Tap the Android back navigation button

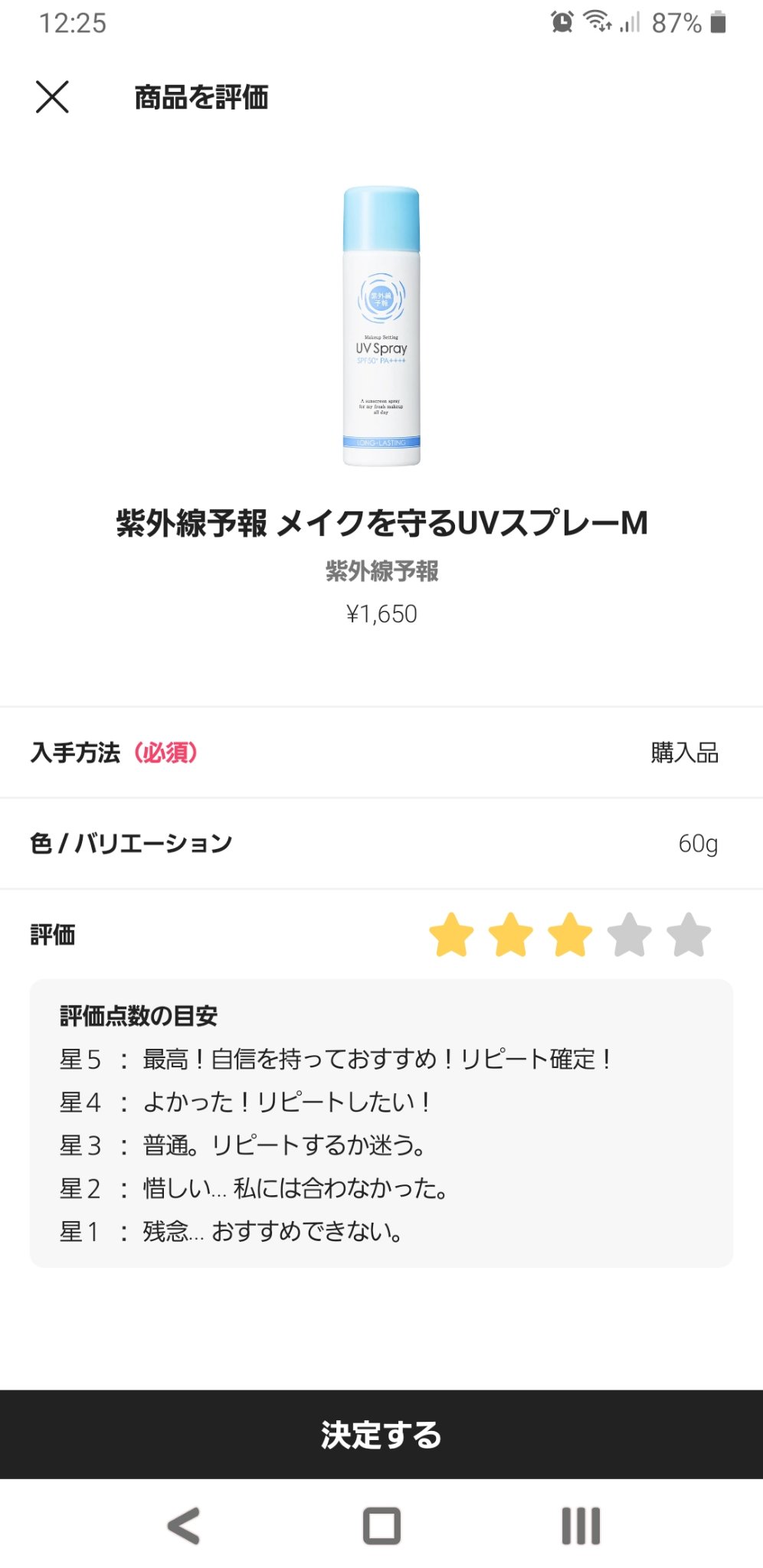(x=184, y=1525)
